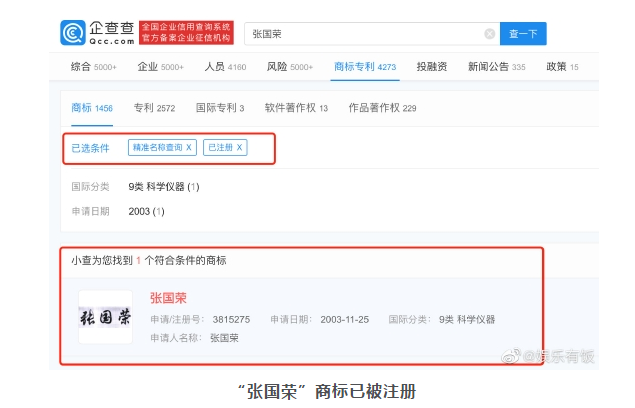
Task: Click the Weibo logo watermark
Action: [x=512, y=357]
